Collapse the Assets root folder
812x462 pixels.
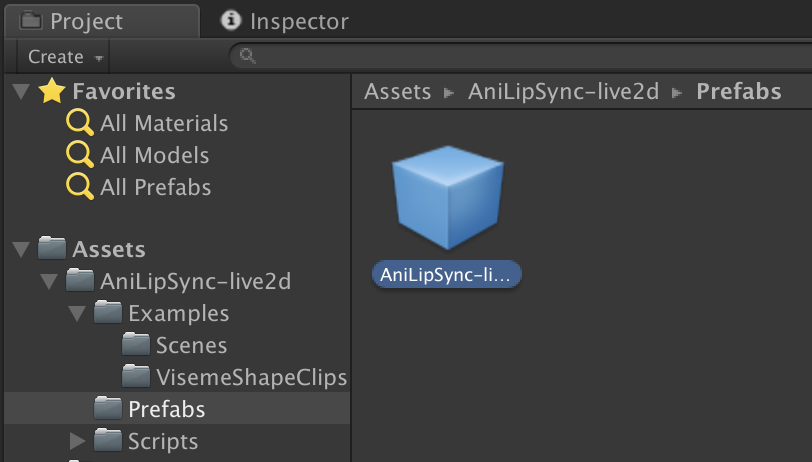[21, 250]
